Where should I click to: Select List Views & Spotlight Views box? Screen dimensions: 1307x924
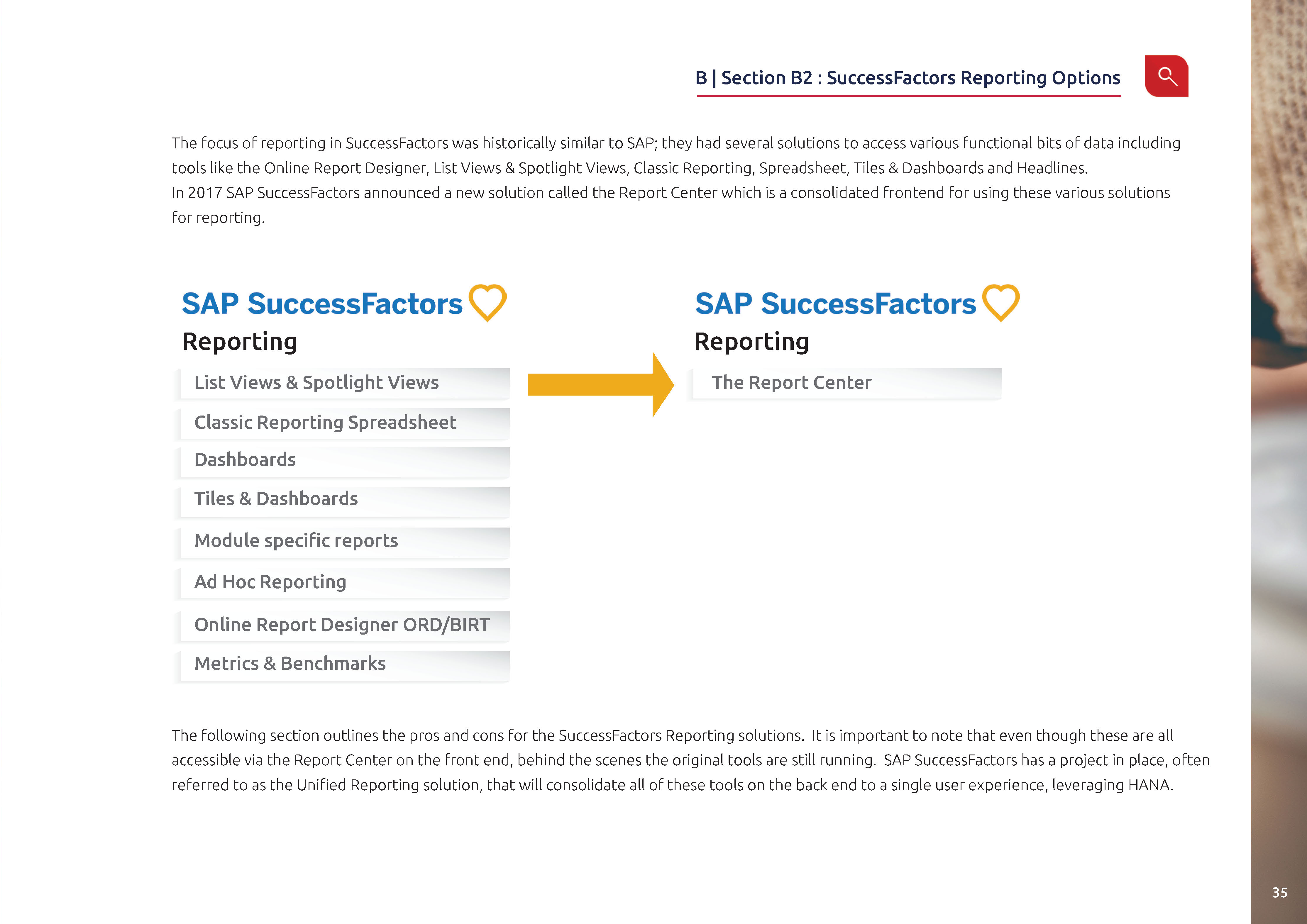(342, 384)
